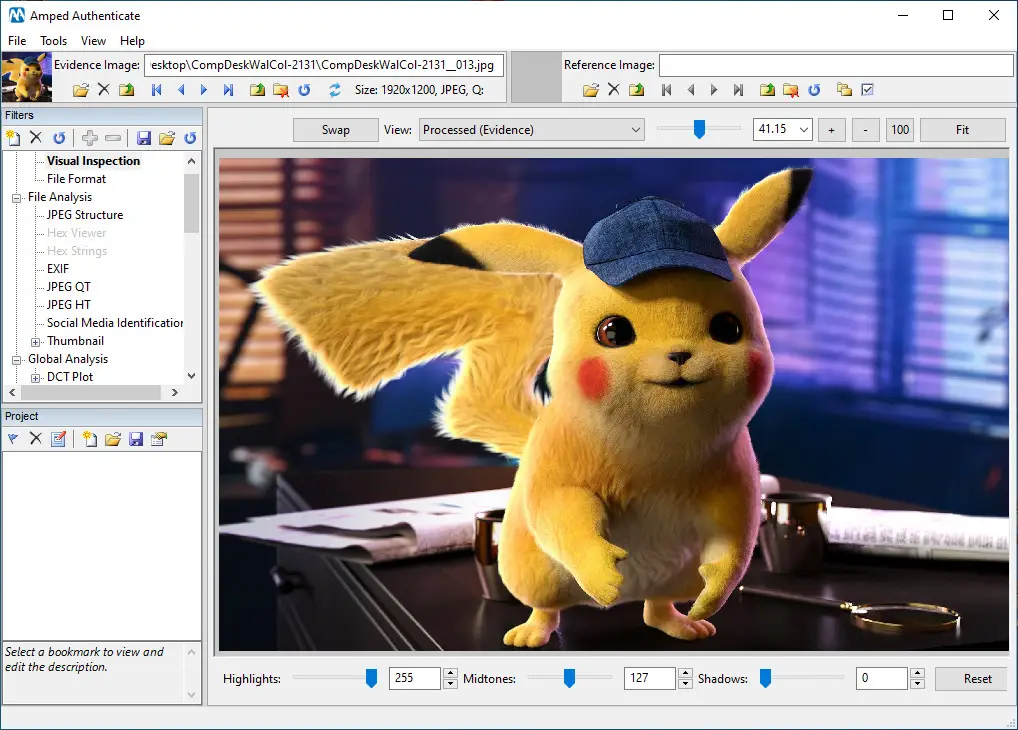Go to the previous evidence image
The width and height of the screenshot is (1018, 730).
(x=181, y=90)
